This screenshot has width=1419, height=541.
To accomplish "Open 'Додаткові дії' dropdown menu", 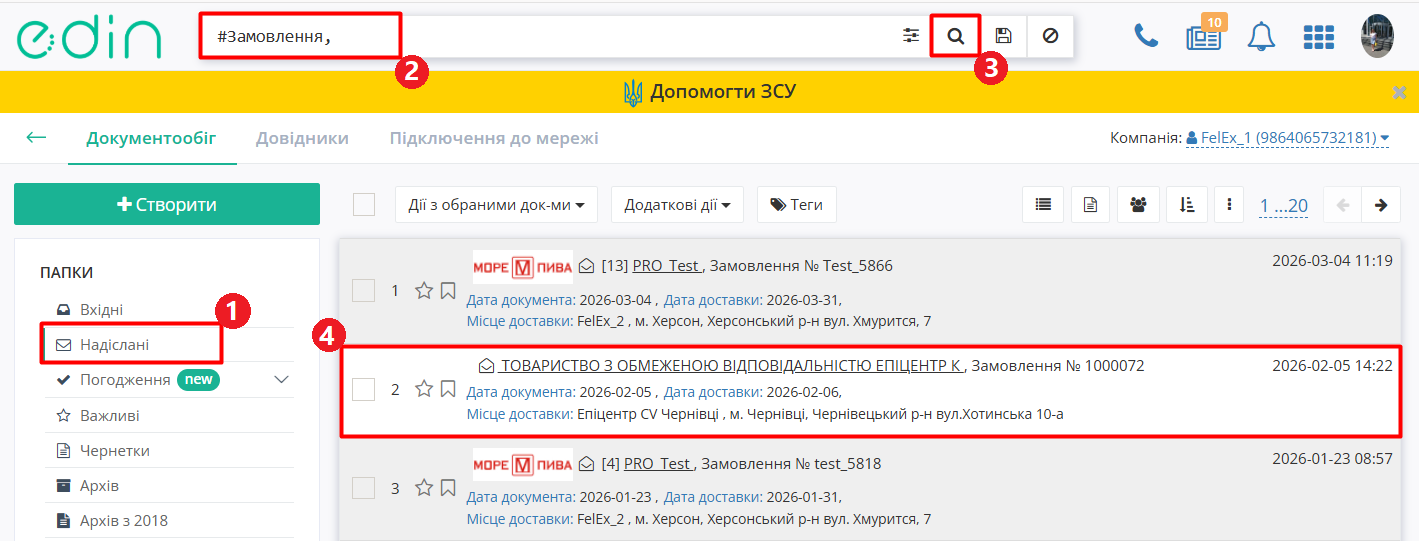I will pyautogui.click(x=676, y=205).
